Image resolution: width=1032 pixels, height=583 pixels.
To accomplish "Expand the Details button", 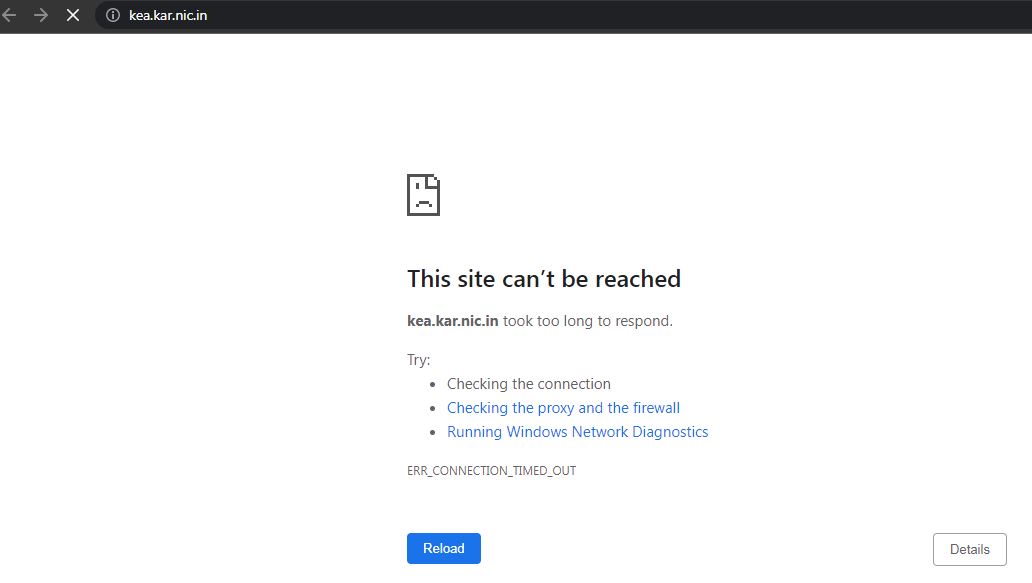I will tap(969, 549).
